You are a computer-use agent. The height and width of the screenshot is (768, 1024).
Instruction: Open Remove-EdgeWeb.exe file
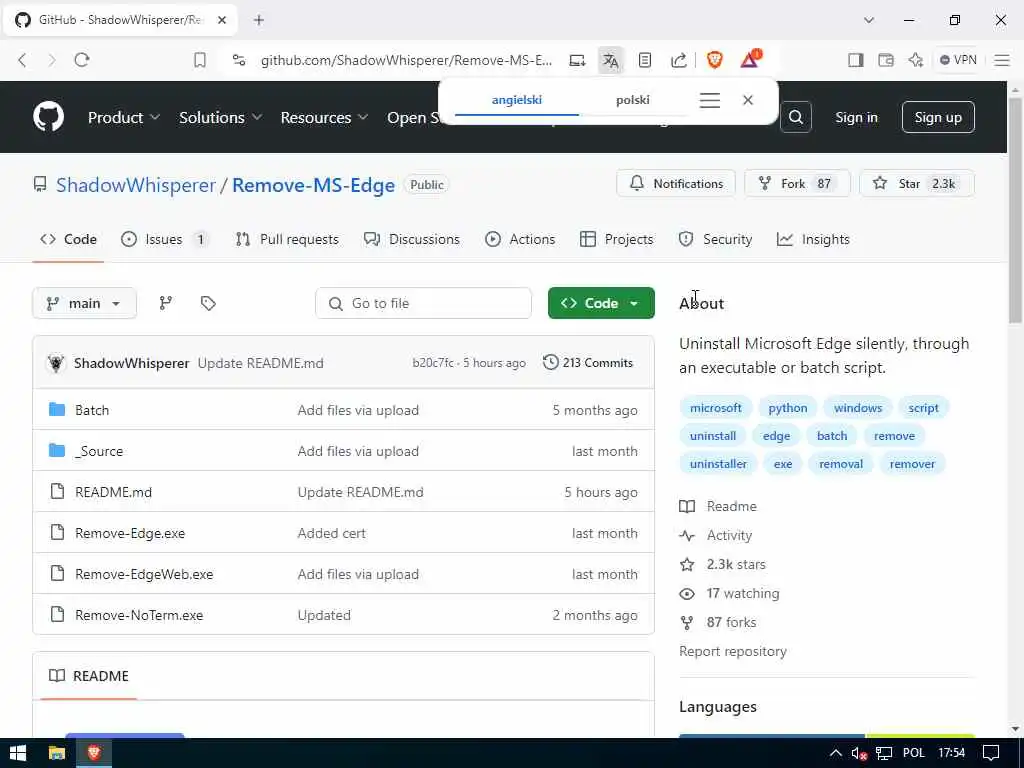pyautogui.click(x=144, y=574)
